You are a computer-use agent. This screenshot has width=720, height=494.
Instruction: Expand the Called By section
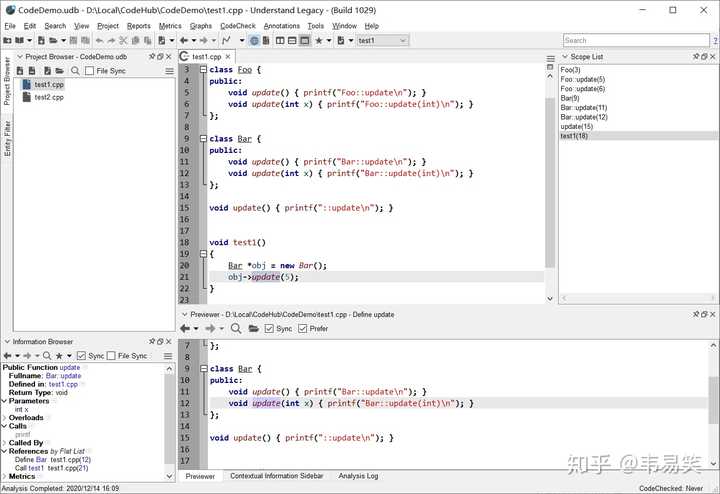pos(5,443)
